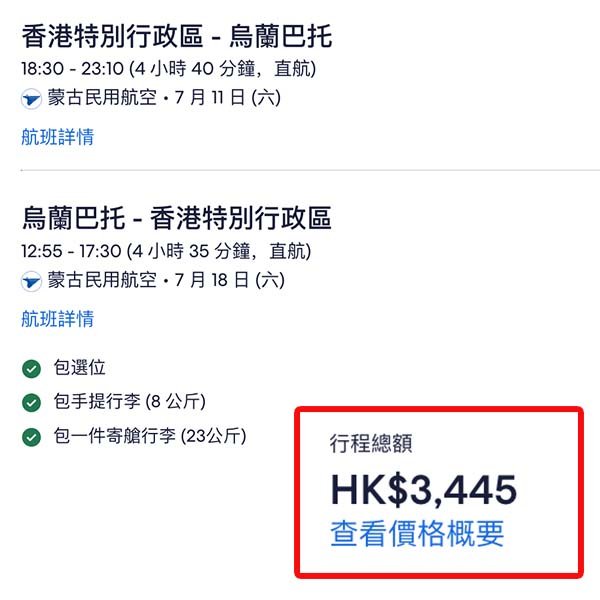Image resolution: width=600 pixels, height=600 pixels.
Task: Click the green check icon beside 包一件寄艙行李
Action: point(32,437)
